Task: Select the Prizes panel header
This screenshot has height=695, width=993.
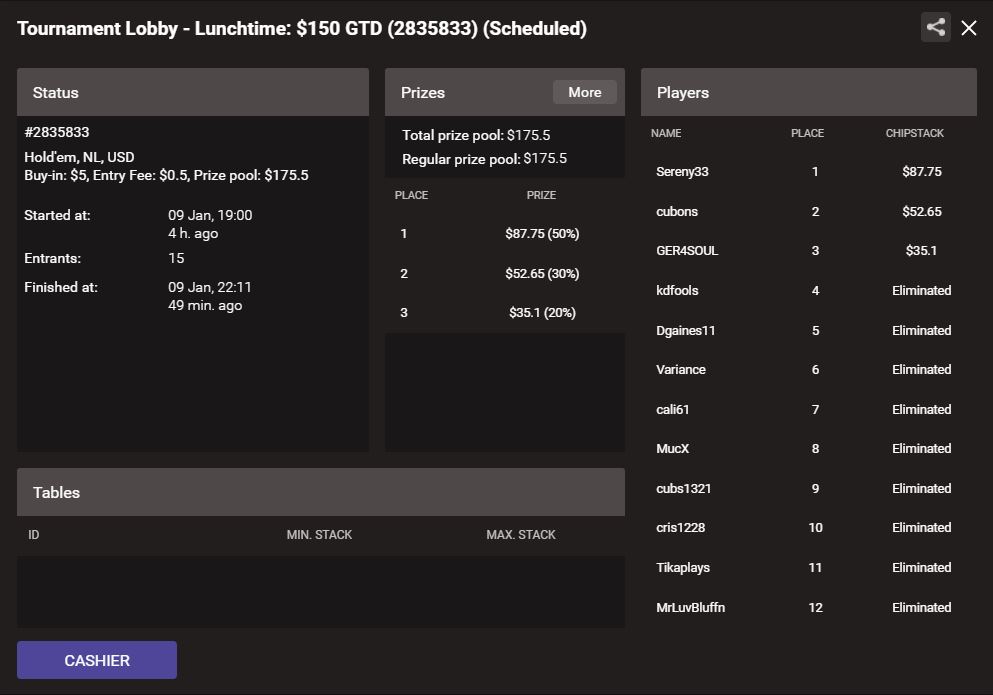Action: pos(505,92)
